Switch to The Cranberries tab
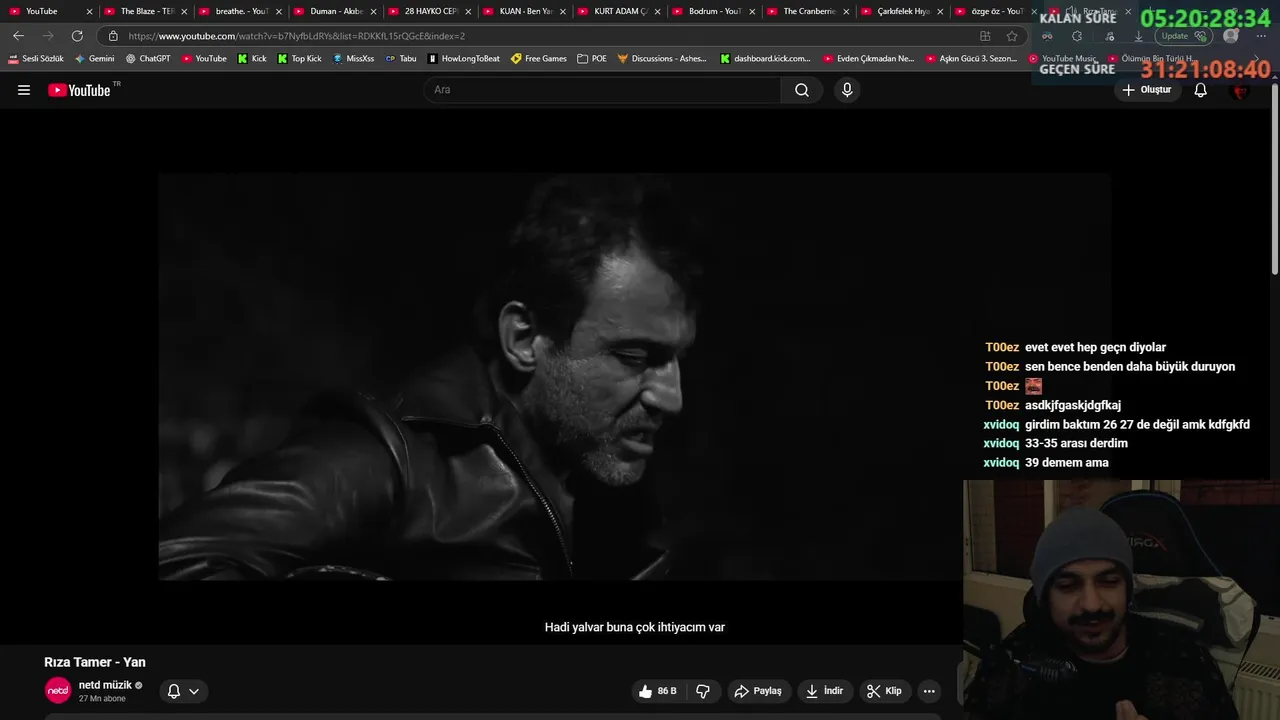This screenshot has width=1280, height=720. [x=810, y=11]
